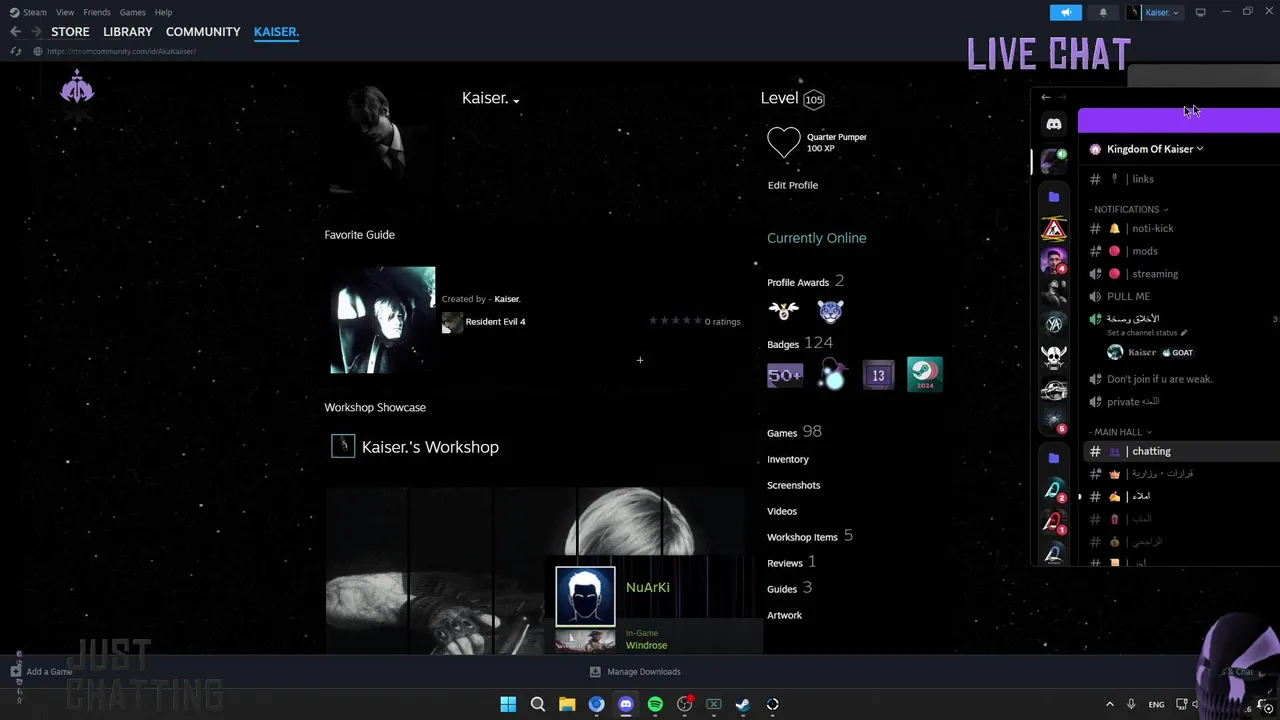
Task: Open the Friends menu in Steam
Action: tap(97, 12)
